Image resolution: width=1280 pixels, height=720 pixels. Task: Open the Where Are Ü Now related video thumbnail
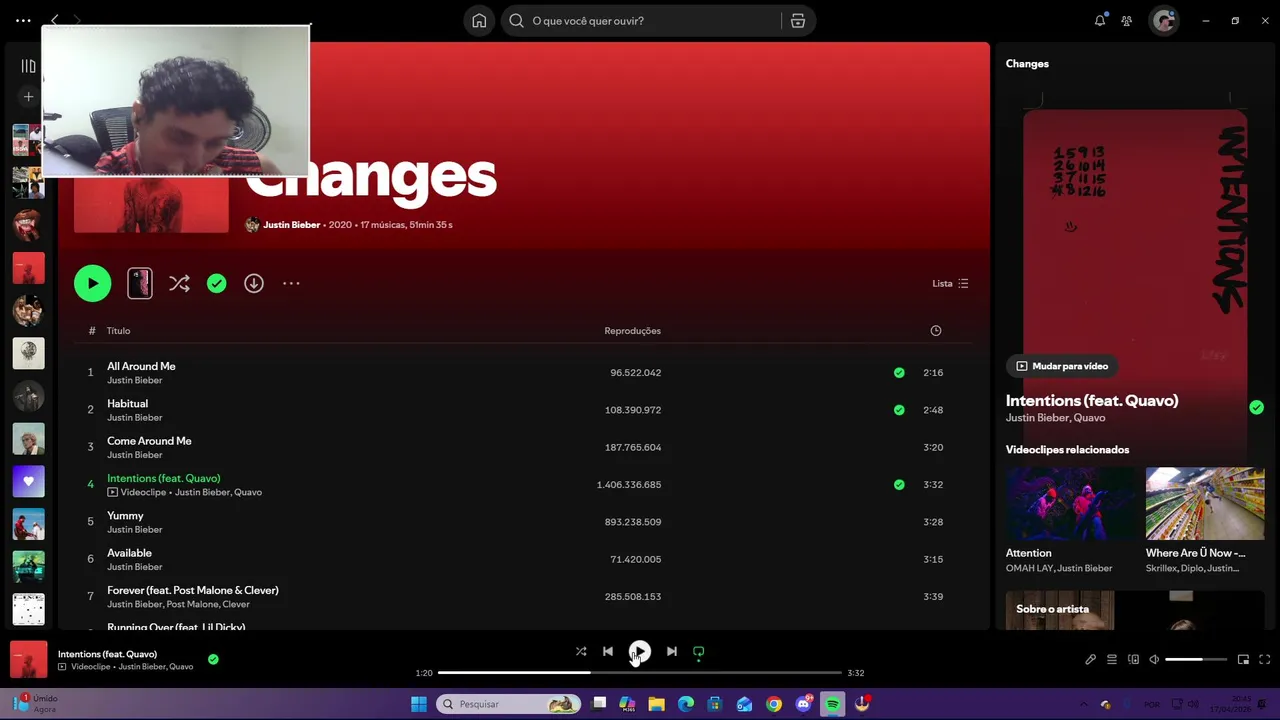point(1205,504)
